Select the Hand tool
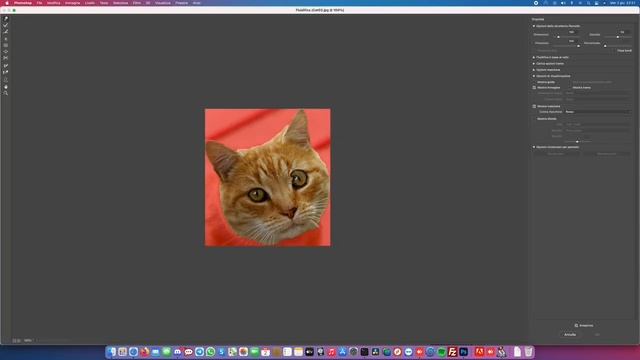Screen dimensions: 640x360 (x=6, y=87)
